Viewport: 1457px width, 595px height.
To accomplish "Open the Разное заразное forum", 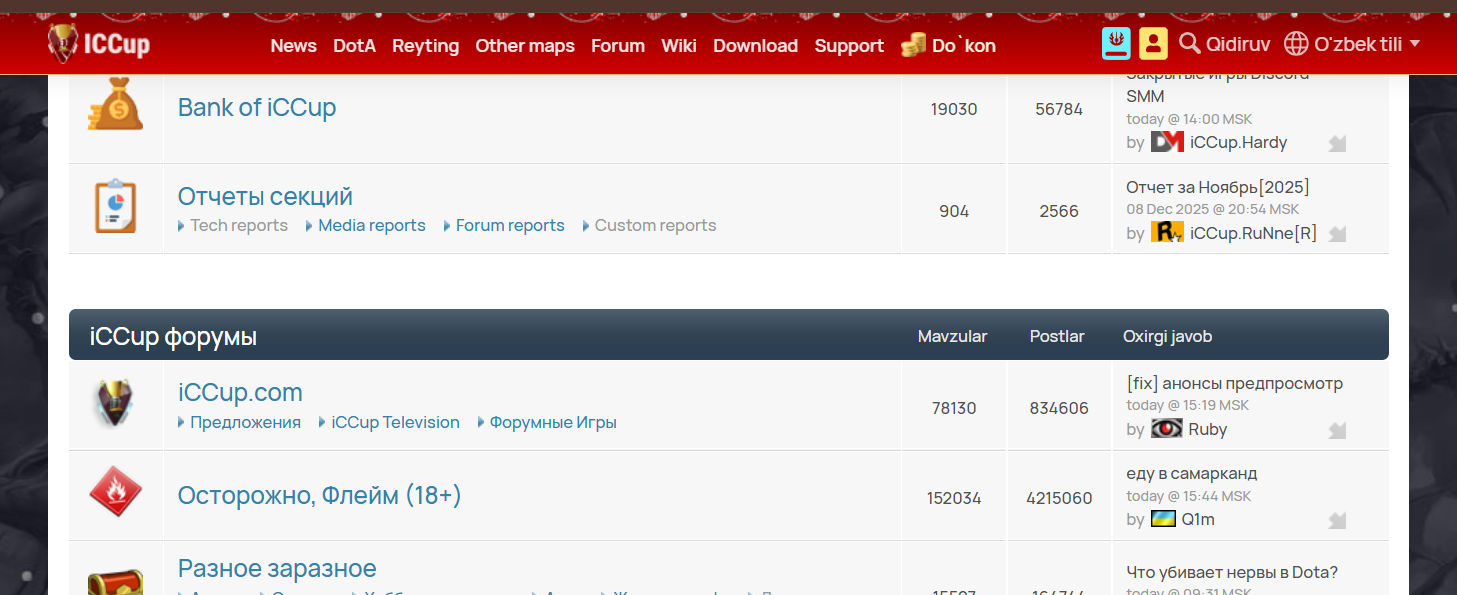I will tap(277, 568).
